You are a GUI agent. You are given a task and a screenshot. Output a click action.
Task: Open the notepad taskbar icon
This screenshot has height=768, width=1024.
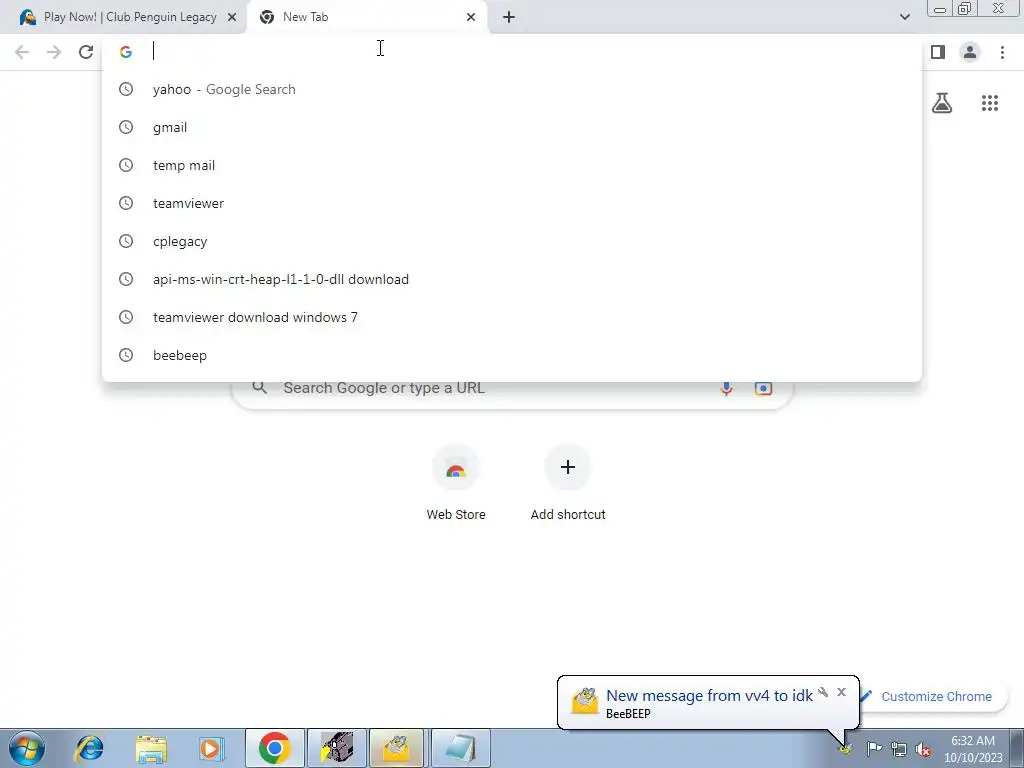[x=460, y=748]
